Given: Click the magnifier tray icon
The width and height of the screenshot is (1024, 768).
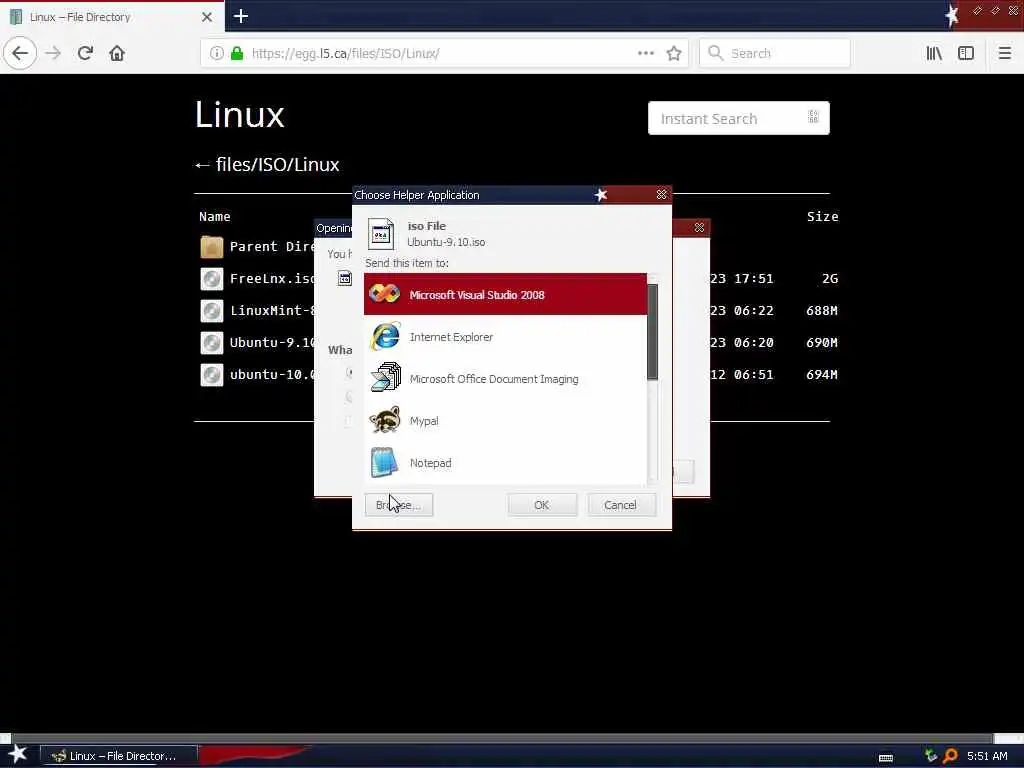Looking at the screenshot, I should point(950,756).
